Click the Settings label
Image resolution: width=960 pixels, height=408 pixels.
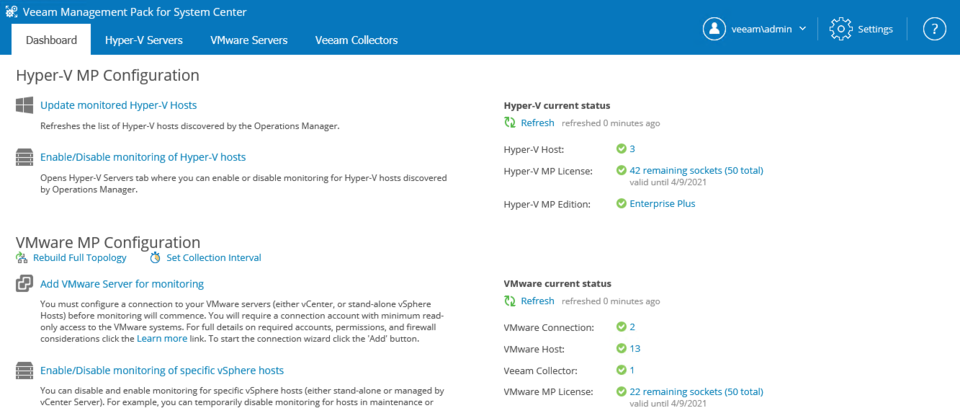coord(875,29)
